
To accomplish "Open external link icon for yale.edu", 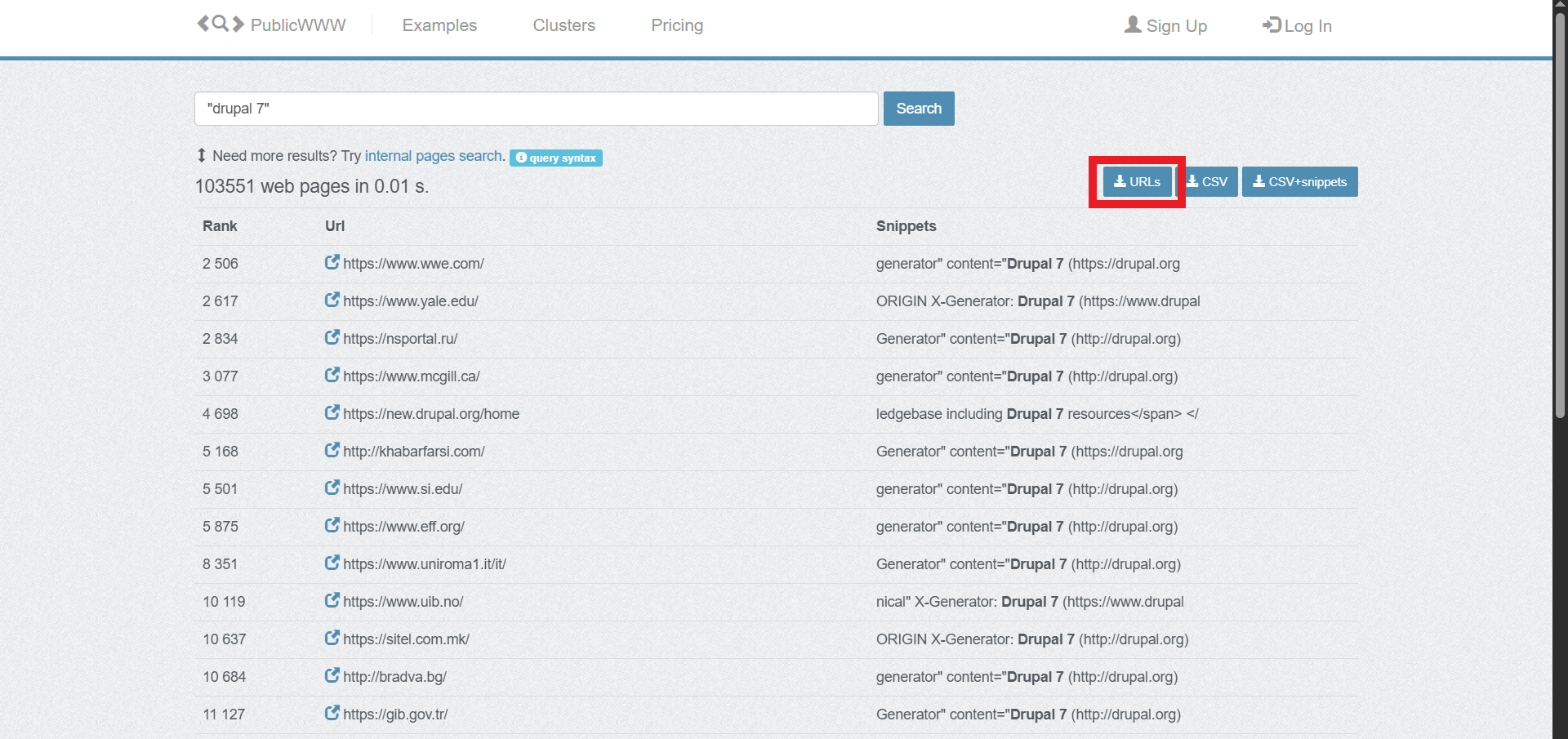I will coord(332,300).
